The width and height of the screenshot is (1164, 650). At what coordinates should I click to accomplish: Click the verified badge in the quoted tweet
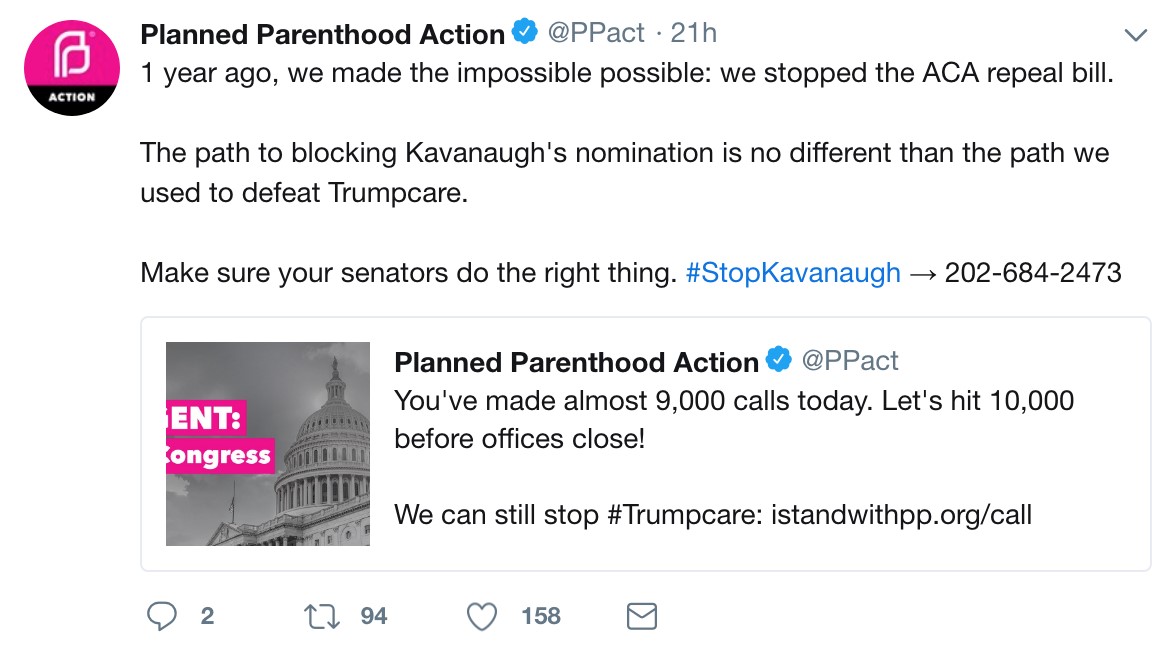pyautogui.click(x=779, y=360)
